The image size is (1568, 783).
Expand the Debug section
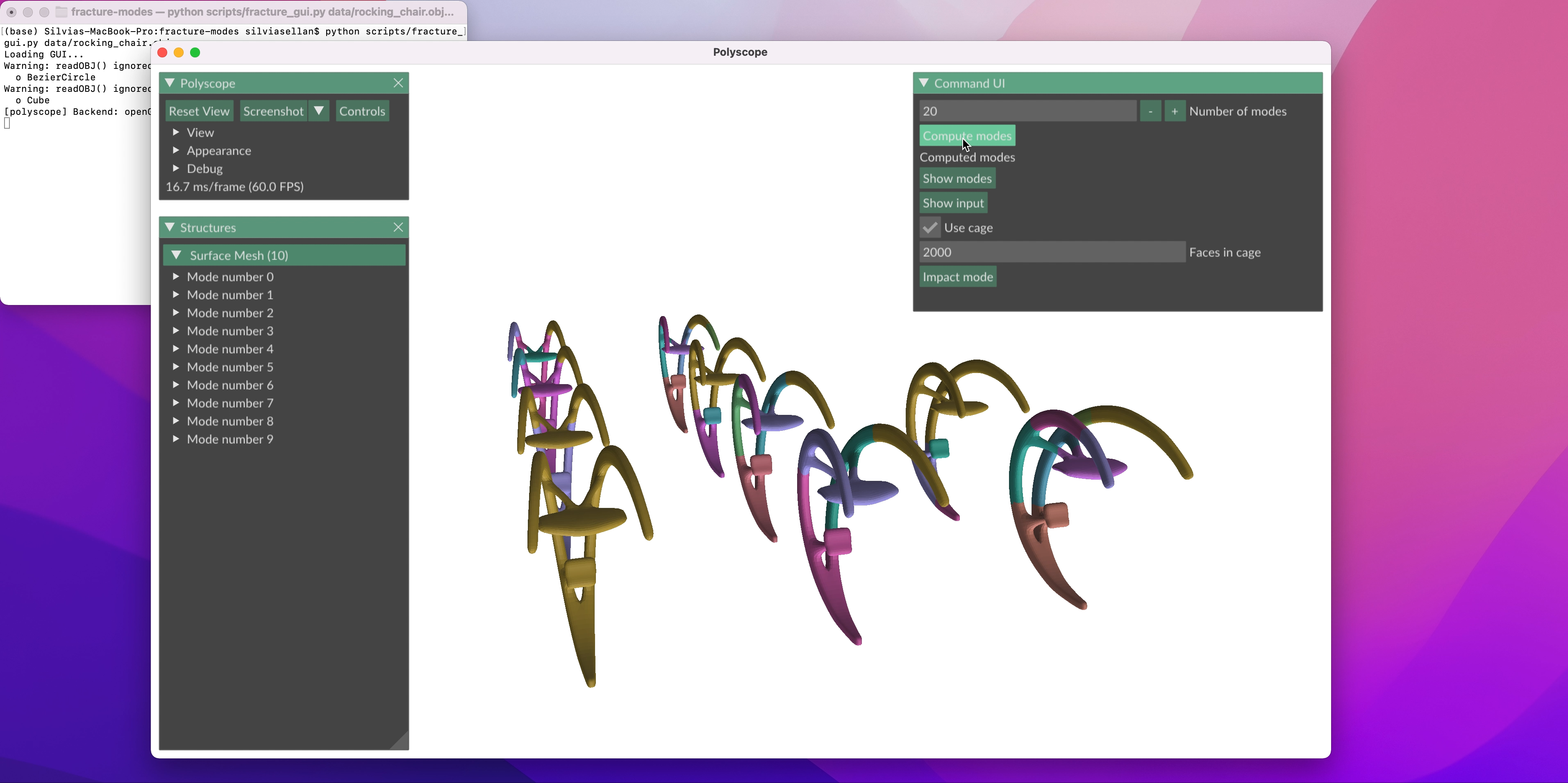tap(176, 168)
